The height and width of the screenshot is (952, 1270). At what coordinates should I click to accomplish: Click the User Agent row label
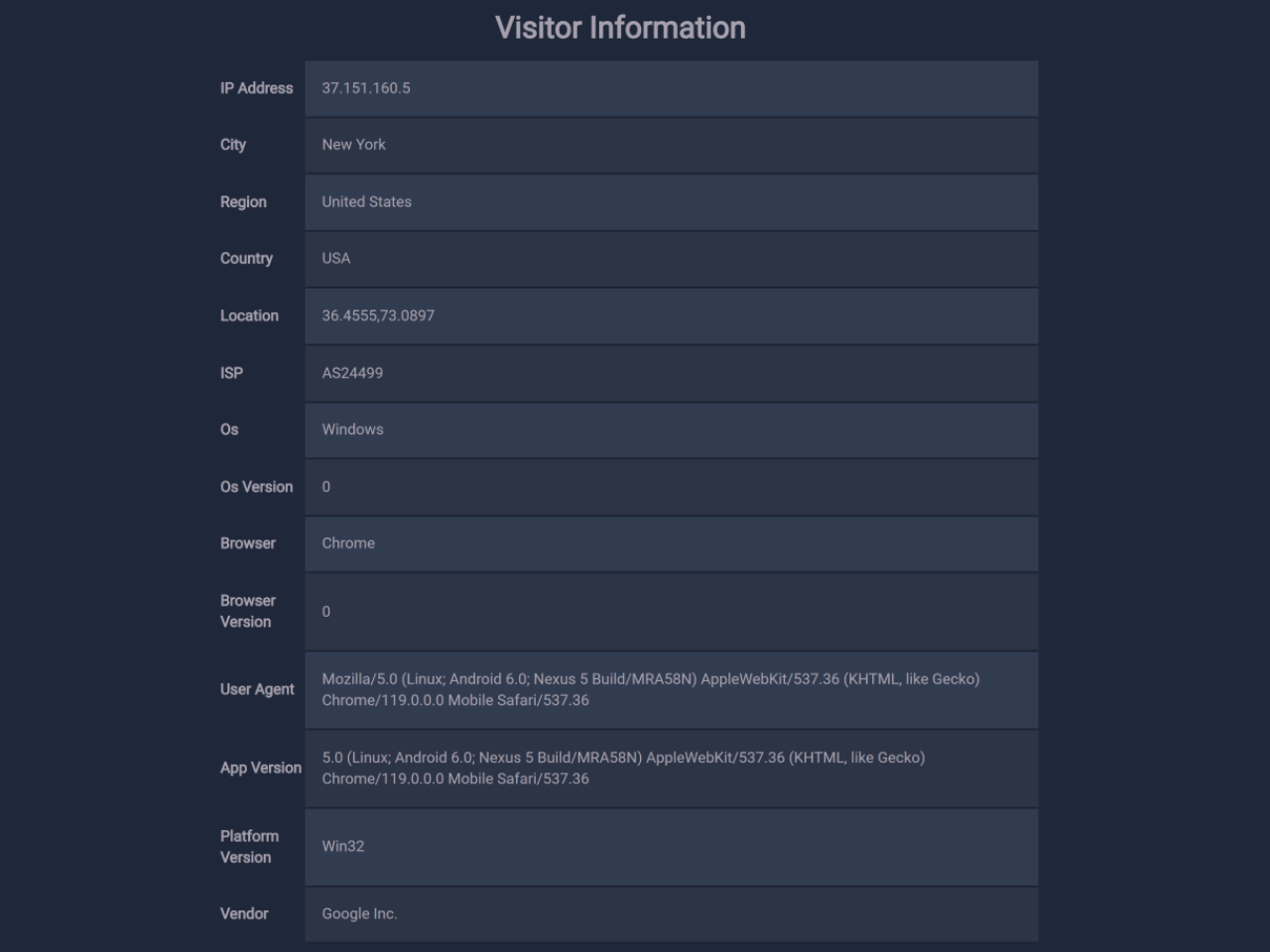point(257,689)
